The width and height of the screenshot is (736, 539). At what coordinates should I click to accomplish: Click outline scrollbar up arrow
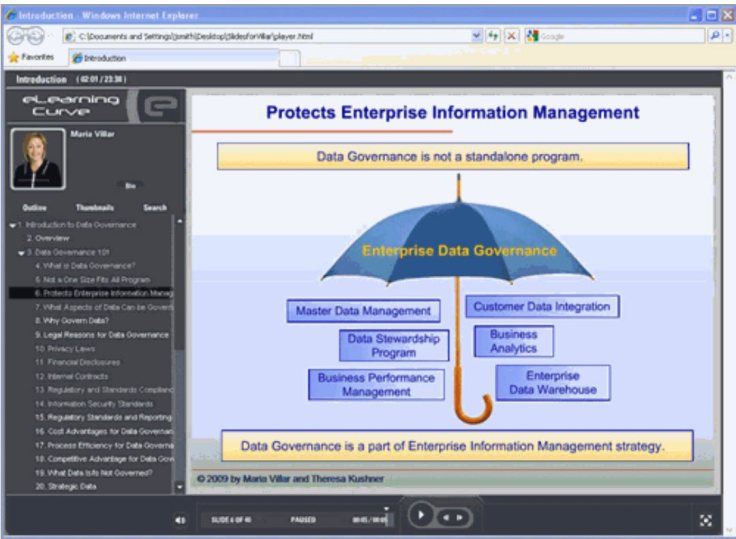click(x=179, y=221)
